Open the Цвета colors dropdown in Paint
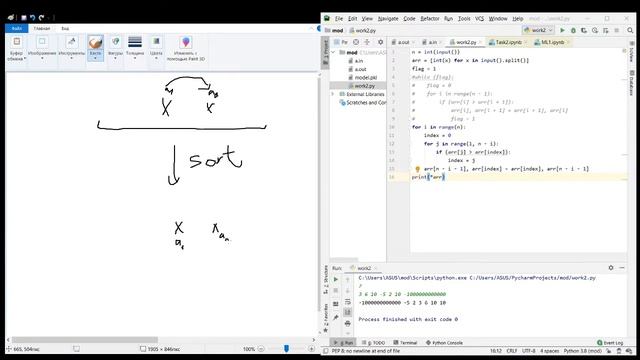This screenshot has height=360, width=640. (x=156, y=49)
